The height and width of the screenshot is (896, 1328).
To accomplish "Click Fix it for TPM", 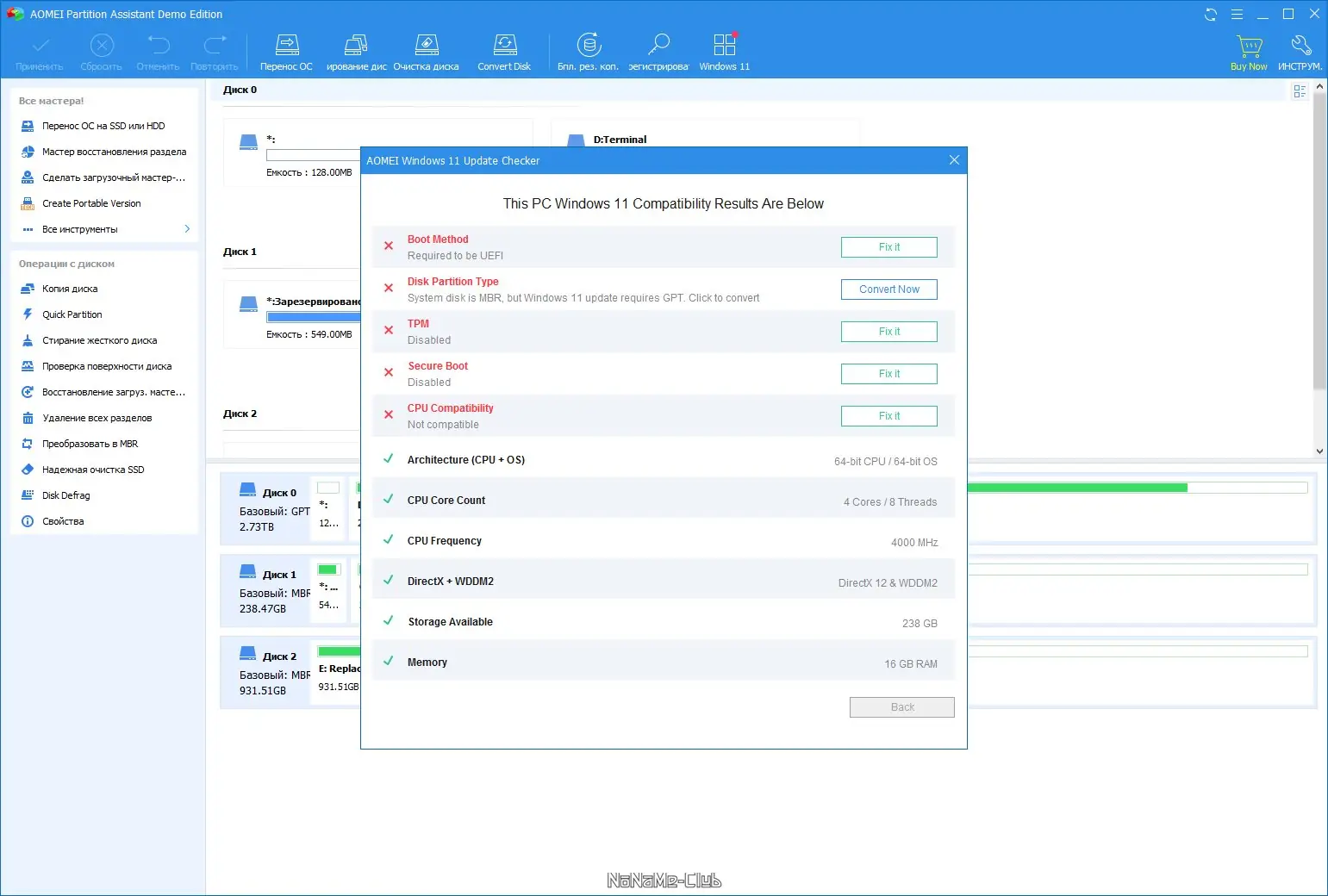I will [888, 332].
